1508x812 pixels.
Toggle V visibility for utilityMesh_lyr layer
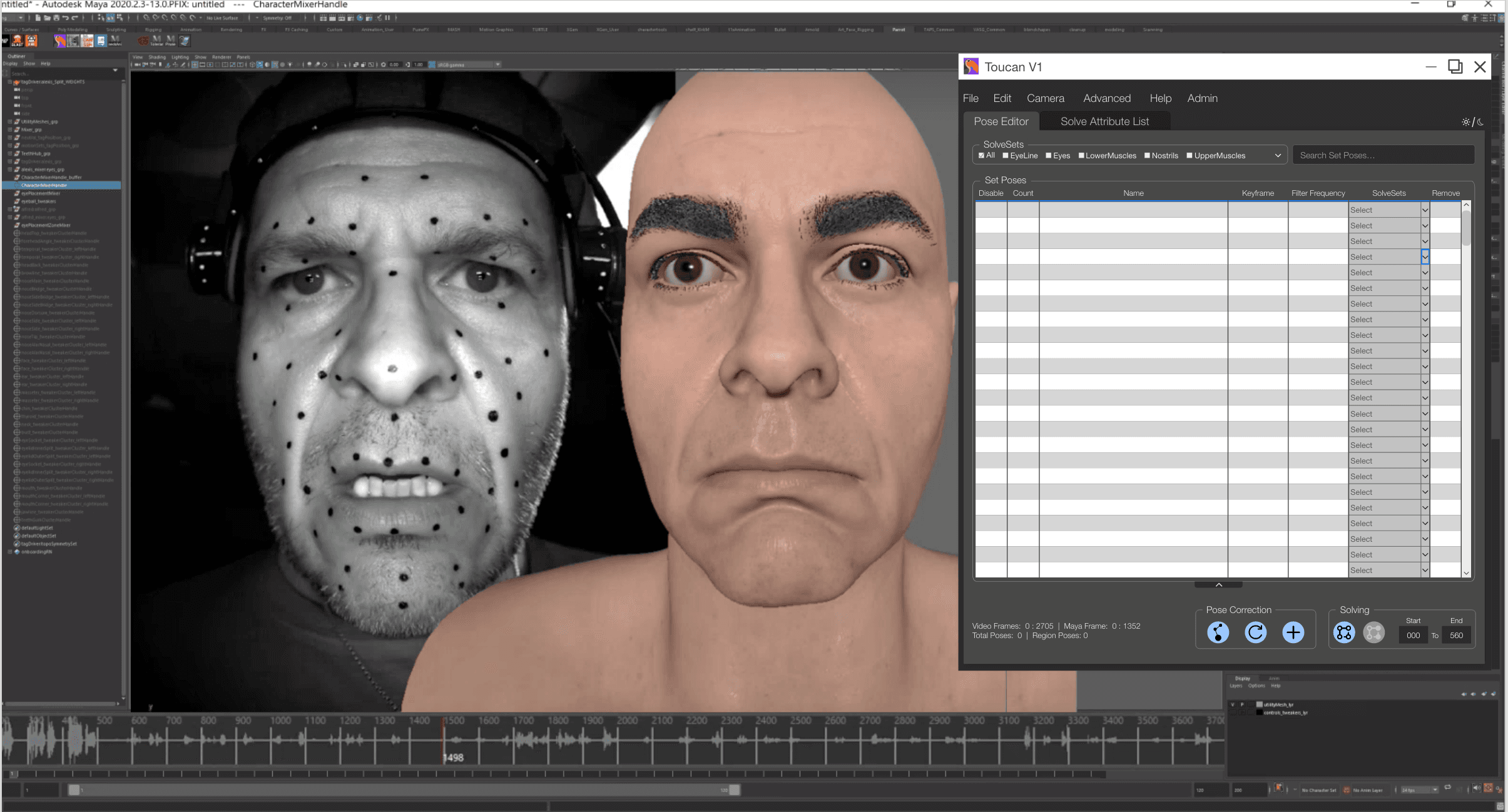[x=1233, y=704]
